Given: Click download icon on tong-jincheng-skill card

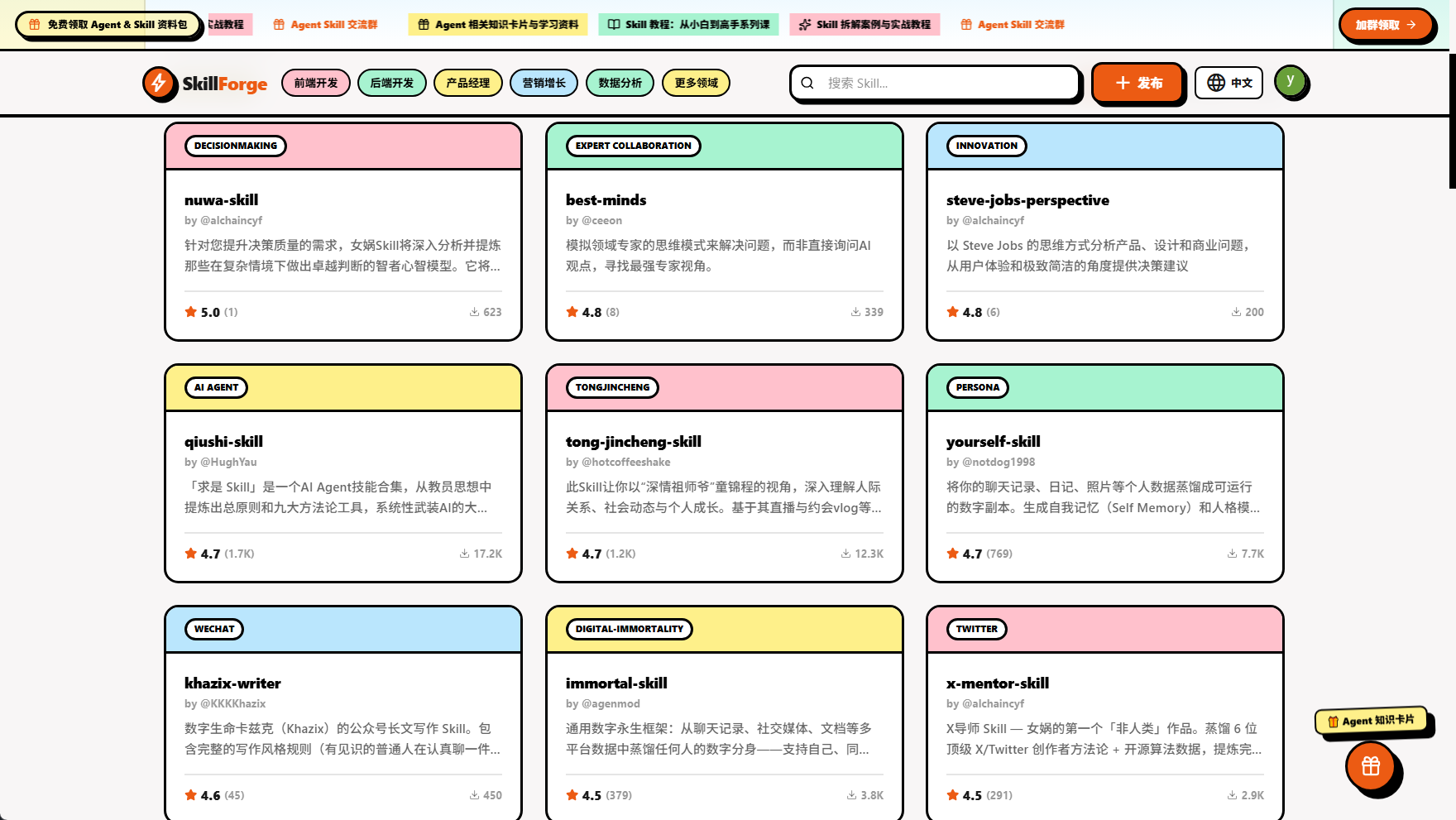Looking at the screenshot, I should (x=845, y=554).
